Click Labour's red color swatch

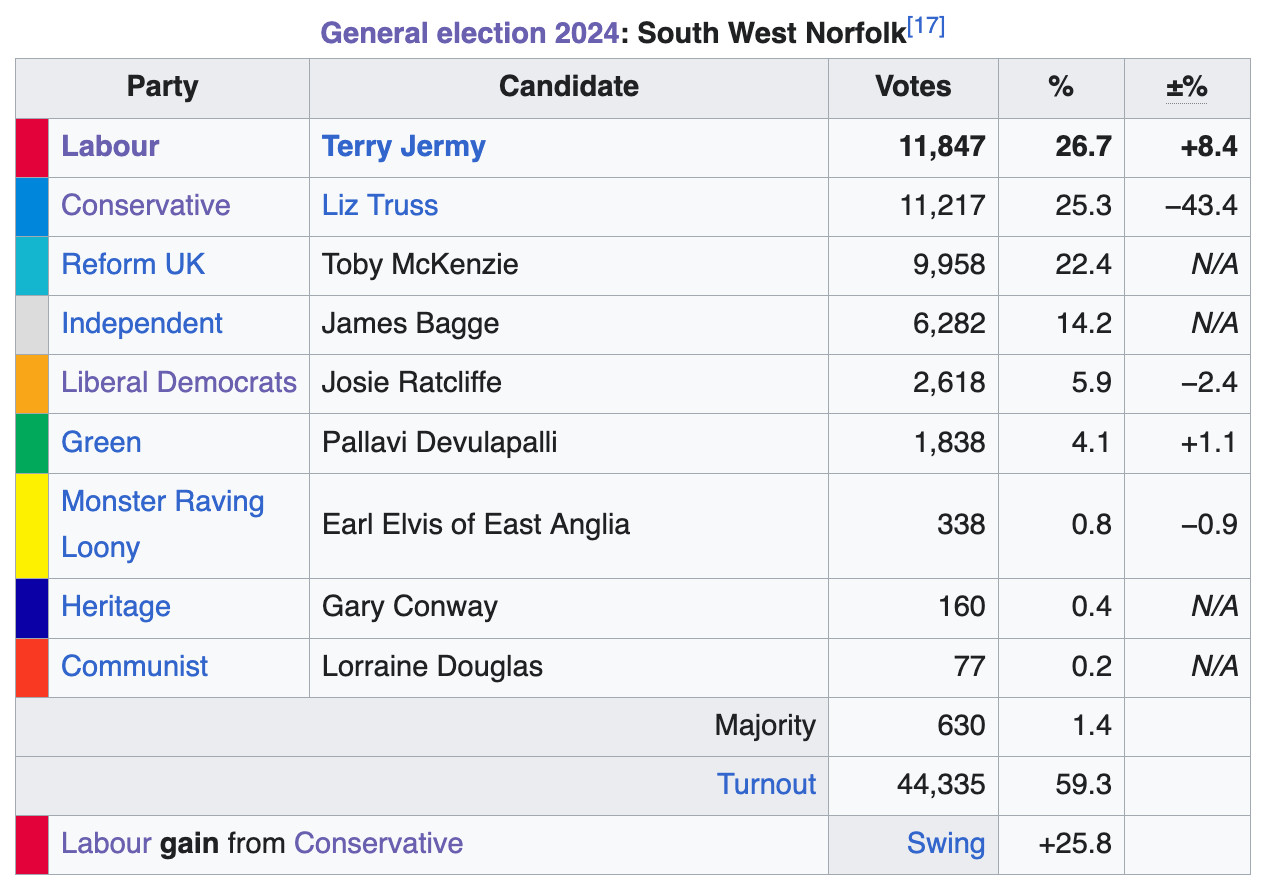point(32,148)
